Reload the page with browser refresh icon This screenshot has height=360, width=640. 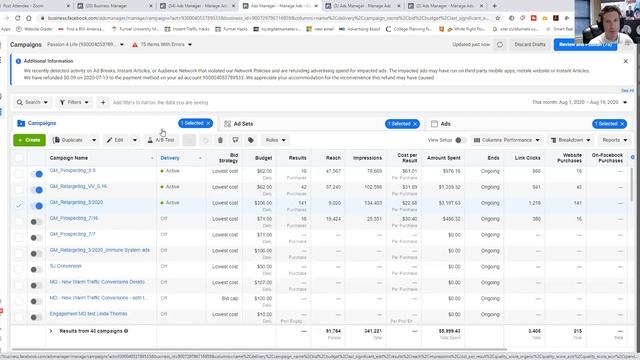[x=18, y=18]
